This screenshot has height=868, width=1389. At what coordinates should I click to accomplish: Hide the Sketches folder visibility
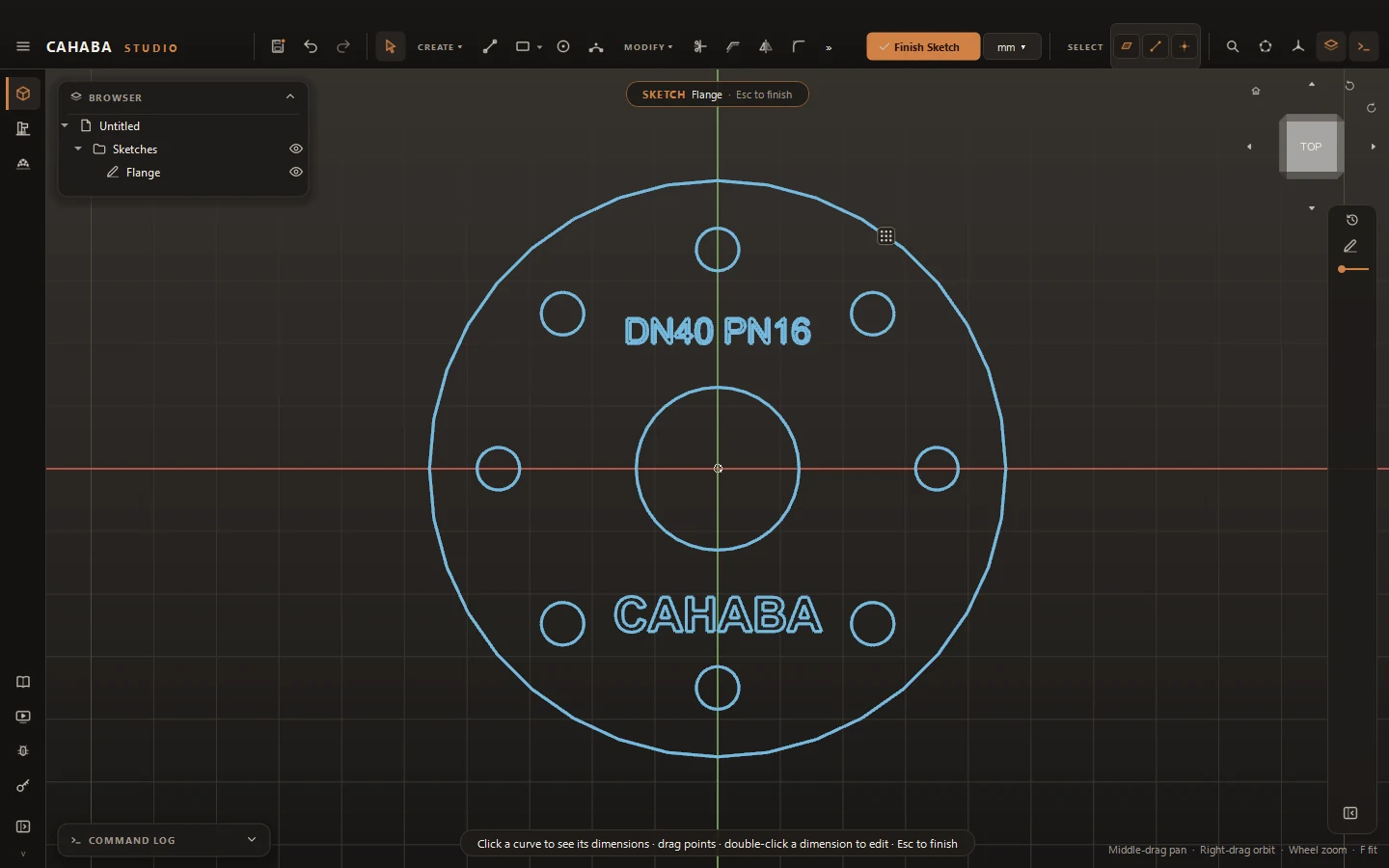296,149
